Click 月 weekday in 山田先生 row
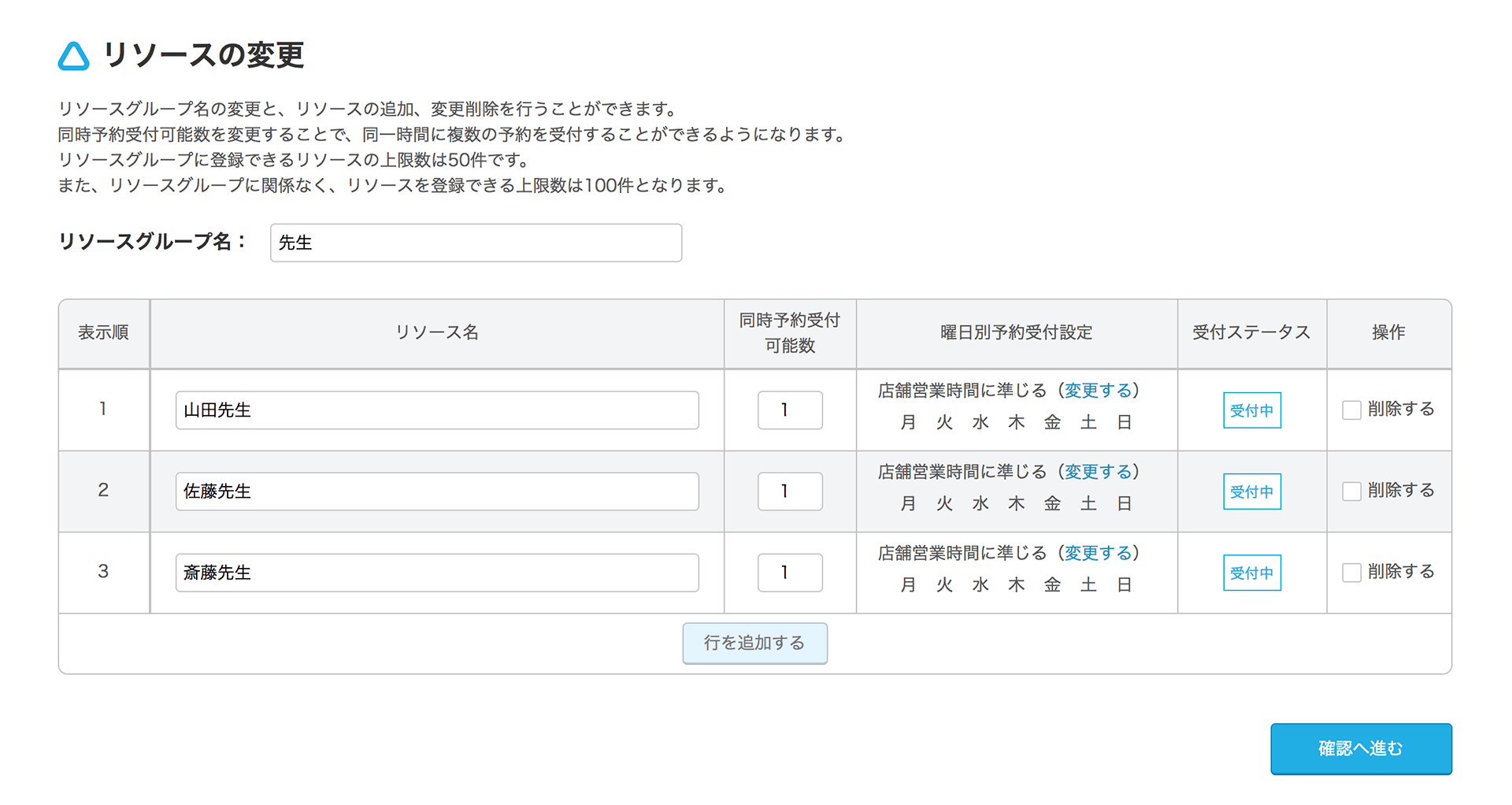Viewport: 1512px width, 805px height. click(x=908, y=423)
